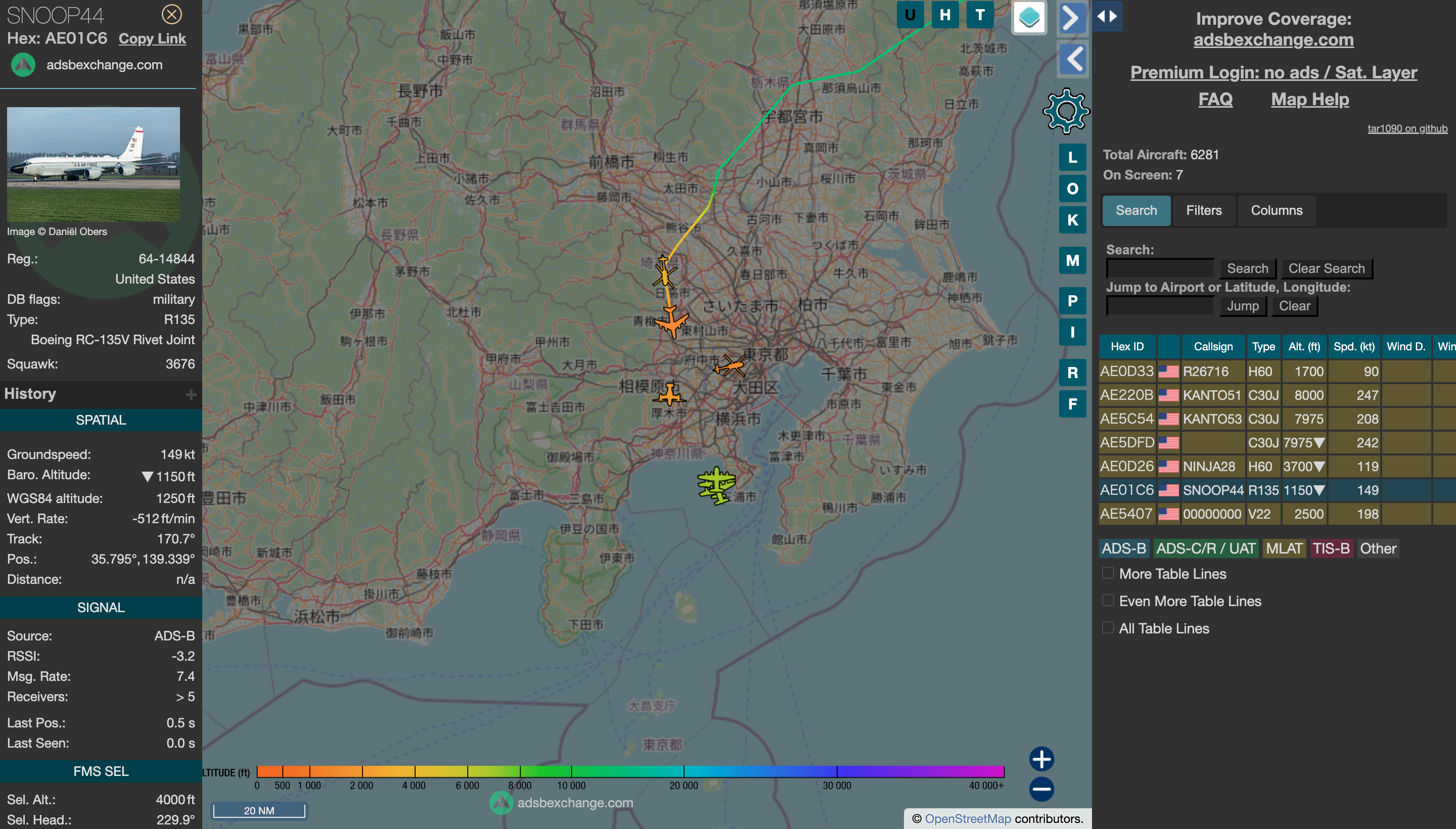Open the FAQ link
1456x829 pixels.
[1215, 100]
